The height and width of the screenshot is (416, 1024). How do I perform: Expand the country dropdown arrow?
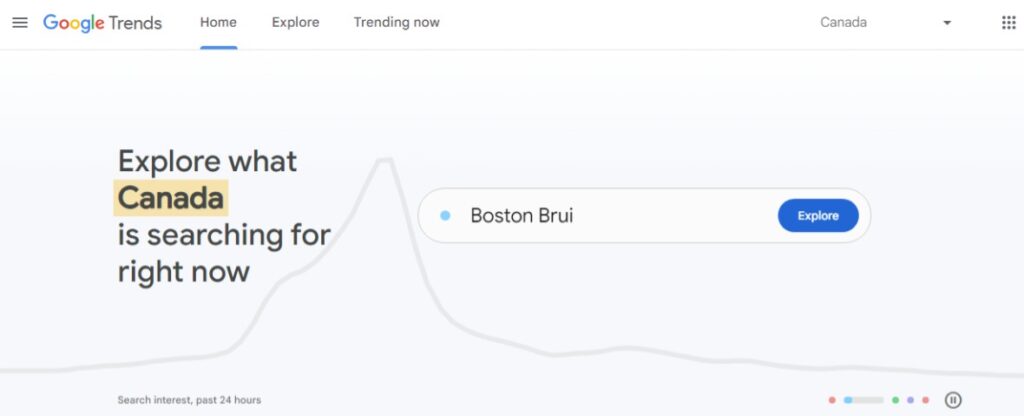tap(947, 23)
